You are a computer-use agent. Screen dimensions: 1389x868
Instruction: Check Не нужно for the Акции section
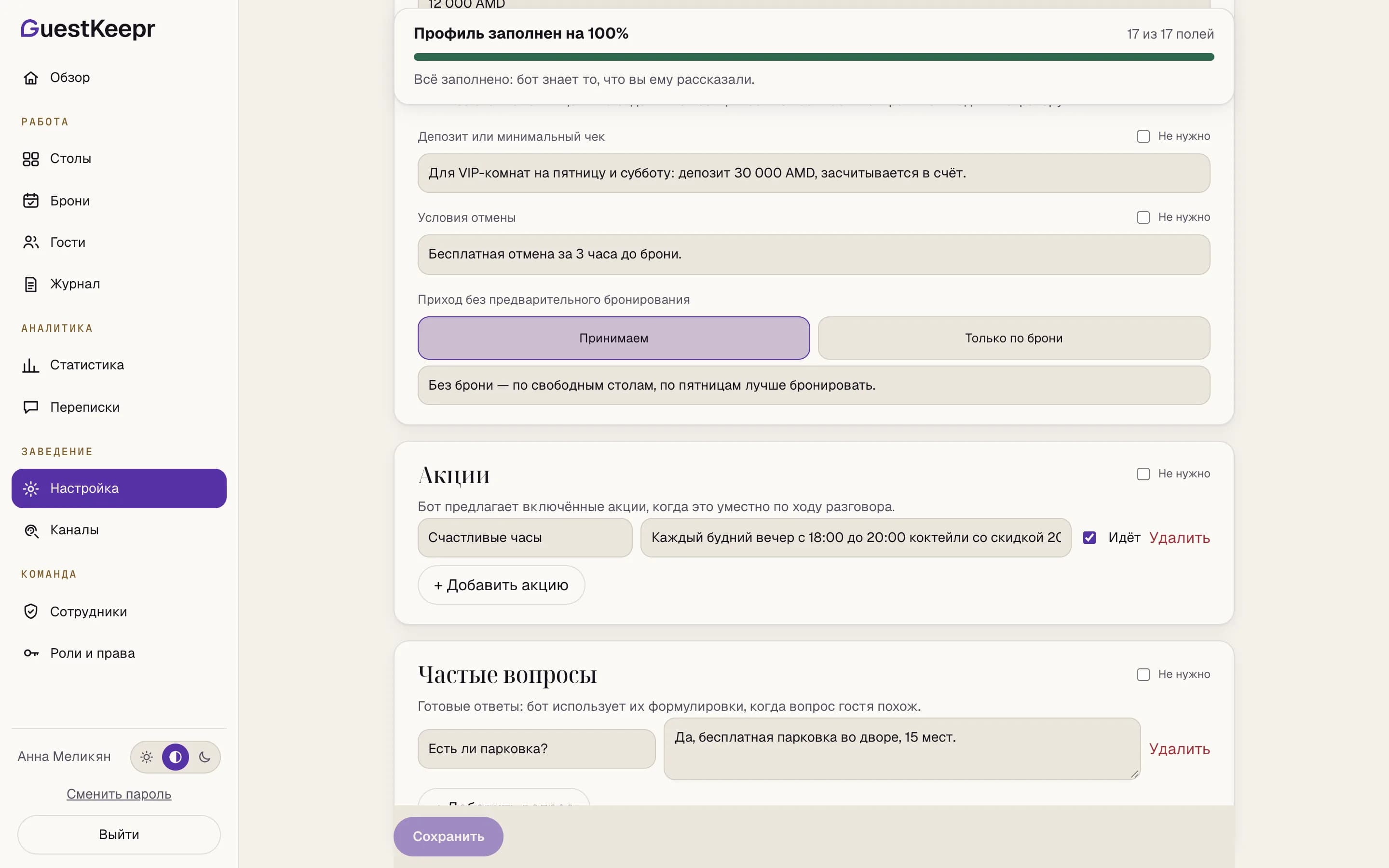coord(1144,474)
